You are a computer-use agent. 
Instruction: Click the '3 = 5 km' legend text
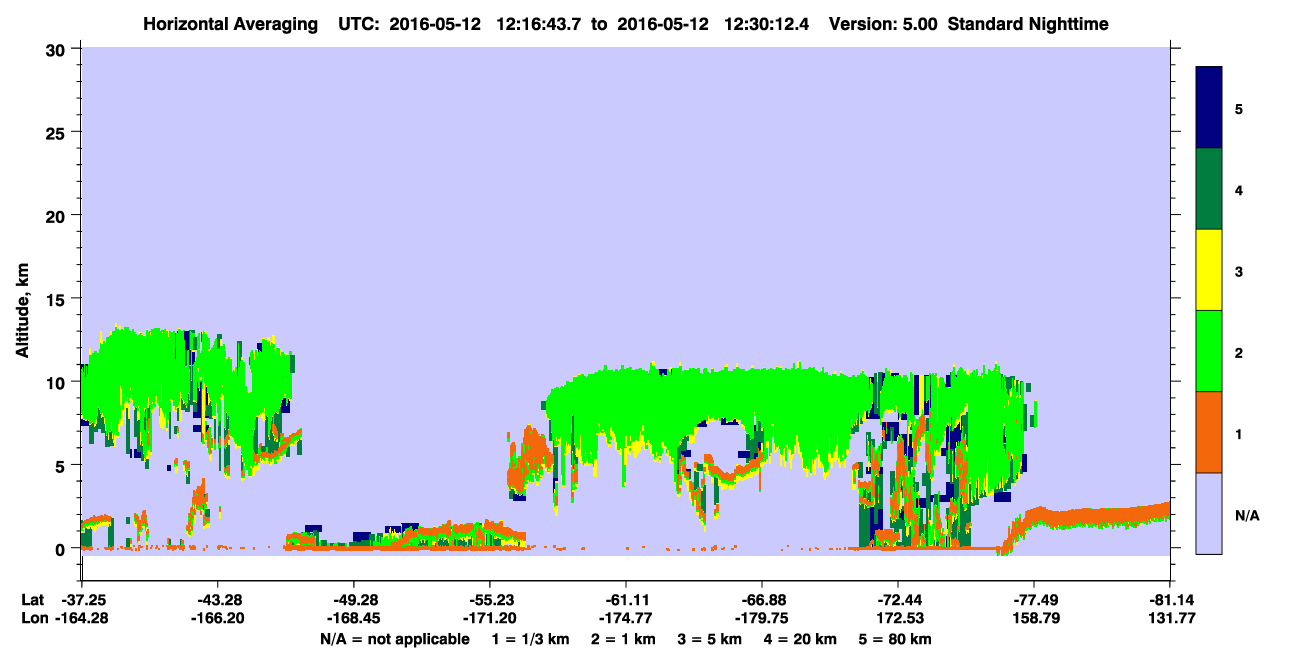(711, 639)
